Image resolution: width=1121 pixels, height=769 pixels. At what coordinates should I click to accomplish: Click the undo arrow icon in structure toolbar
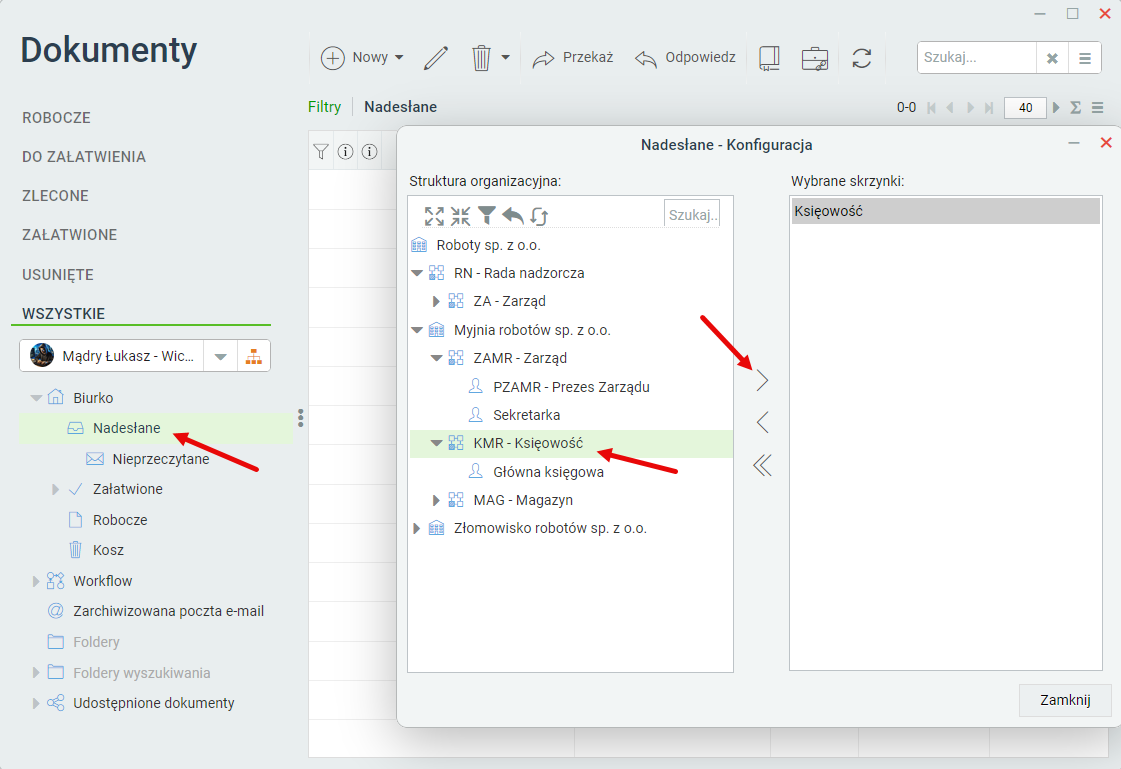click(x=513, y=215)
